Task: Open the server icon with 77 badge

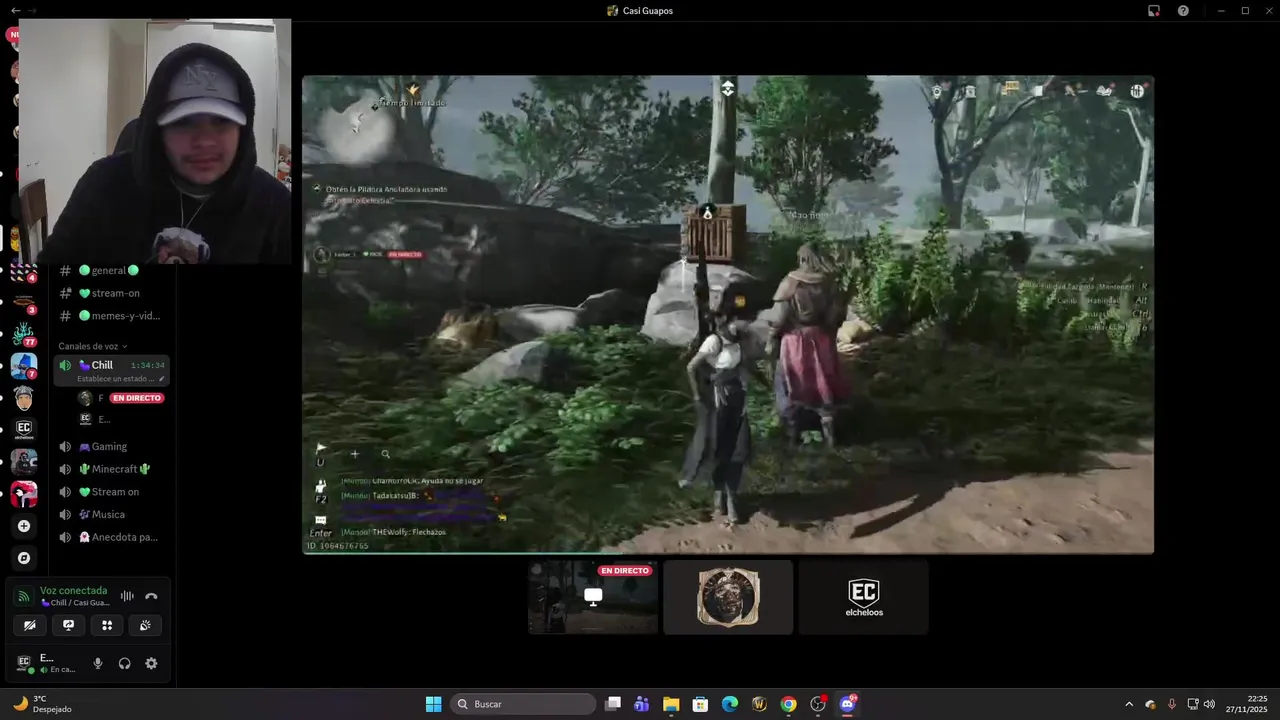Action: tap(24, 334)
